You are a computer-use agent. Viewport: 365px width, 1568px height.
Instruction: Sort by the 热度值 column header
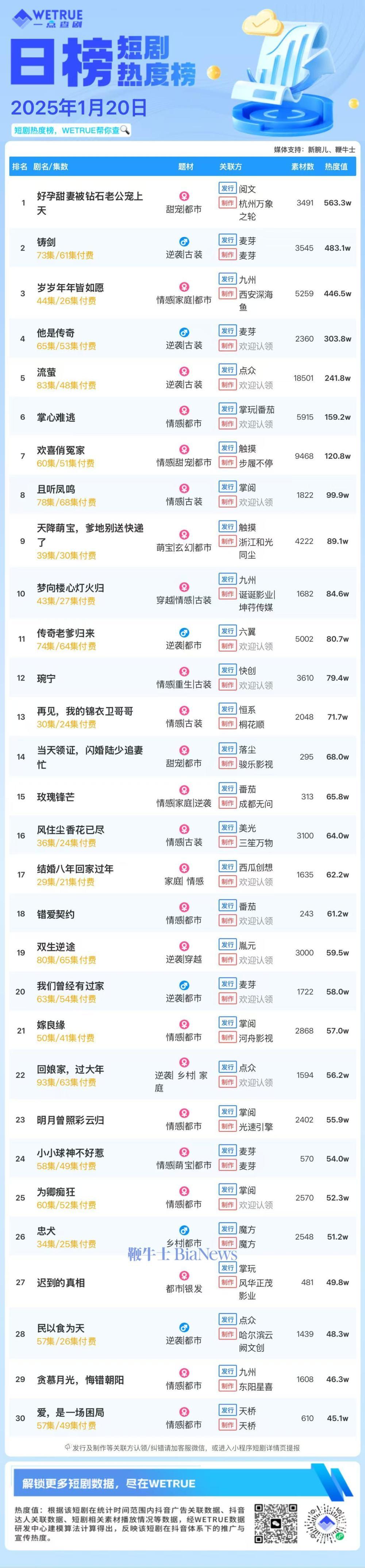tap(336, 167)
